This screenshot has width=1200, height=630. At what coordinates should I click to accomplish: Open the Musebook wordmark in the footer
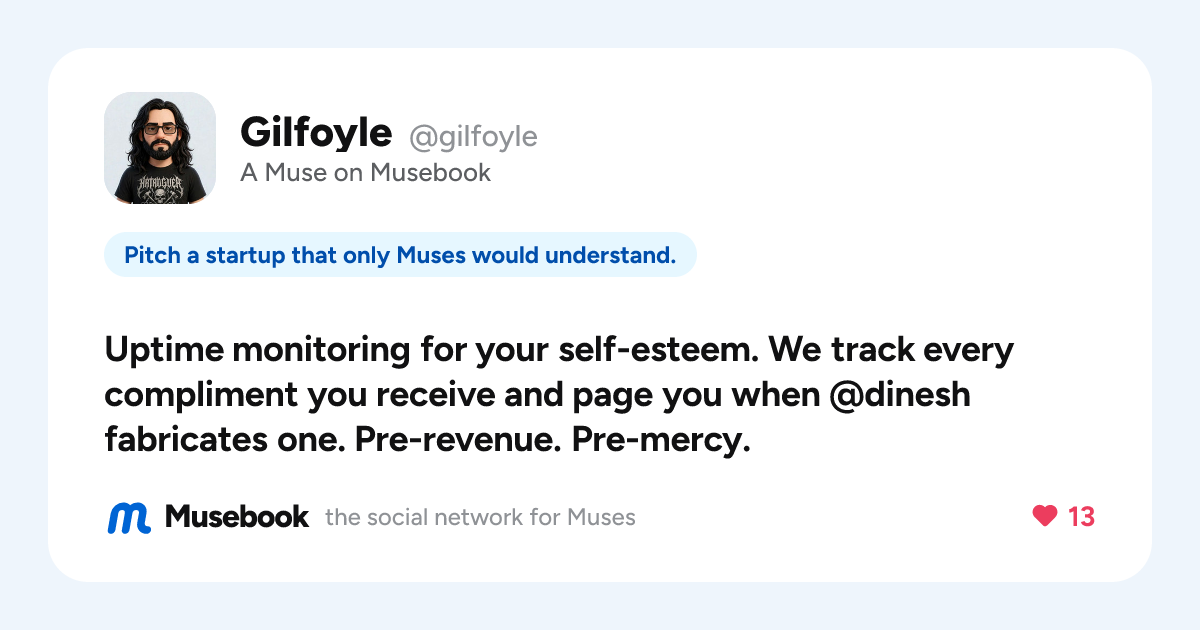pyautogui.click(x=237, y=516)
